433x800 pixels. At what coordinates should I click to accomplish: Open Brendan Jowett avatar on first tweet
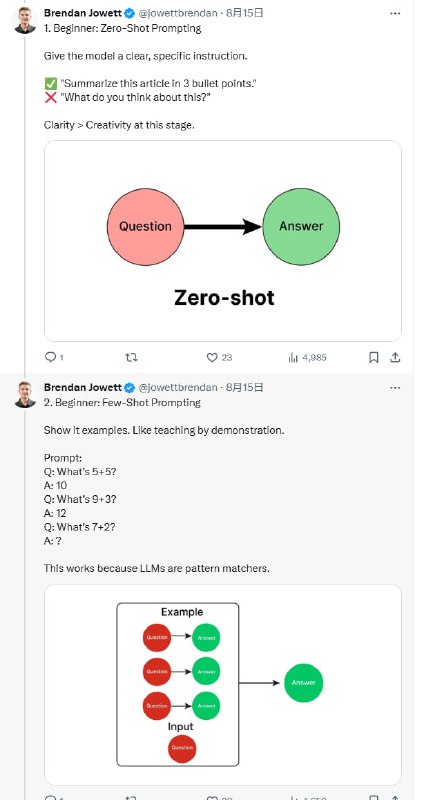[x=25, y=20]
